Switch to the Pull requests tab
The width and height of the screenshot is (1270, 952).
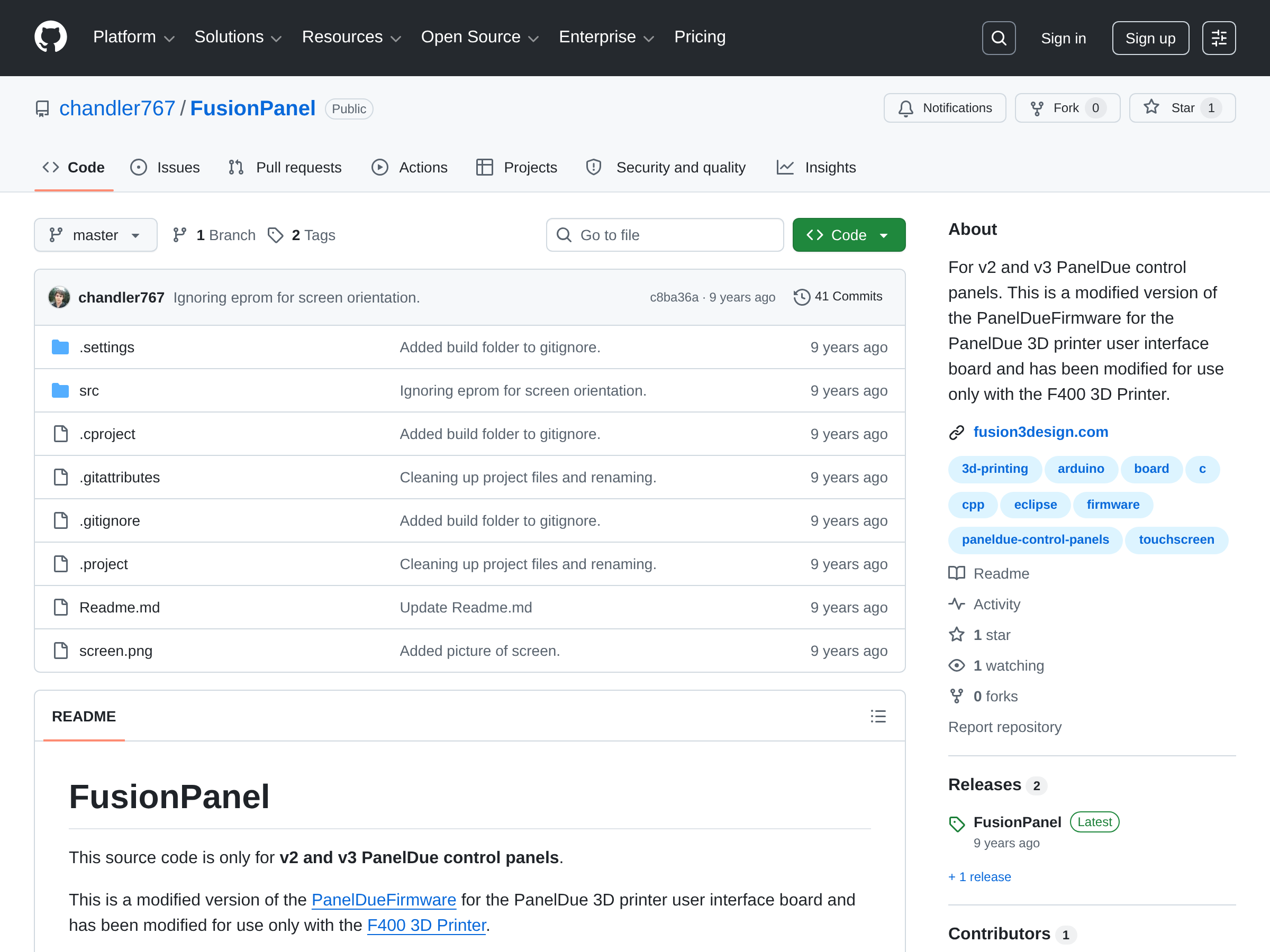pos(285,168)
